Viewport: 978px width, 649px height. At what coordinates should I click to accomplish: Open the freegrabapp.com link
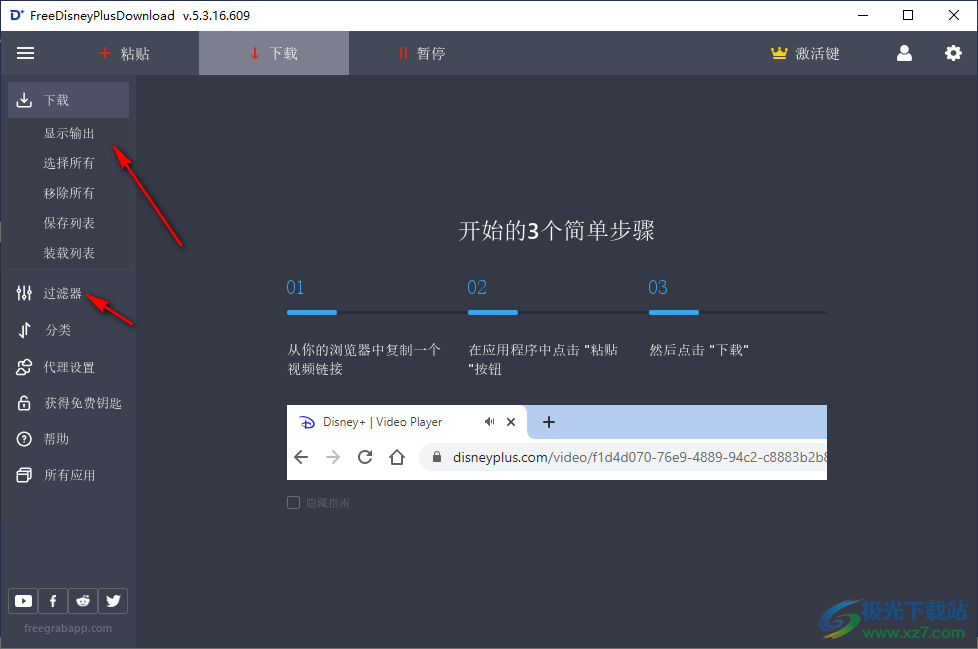68,628
